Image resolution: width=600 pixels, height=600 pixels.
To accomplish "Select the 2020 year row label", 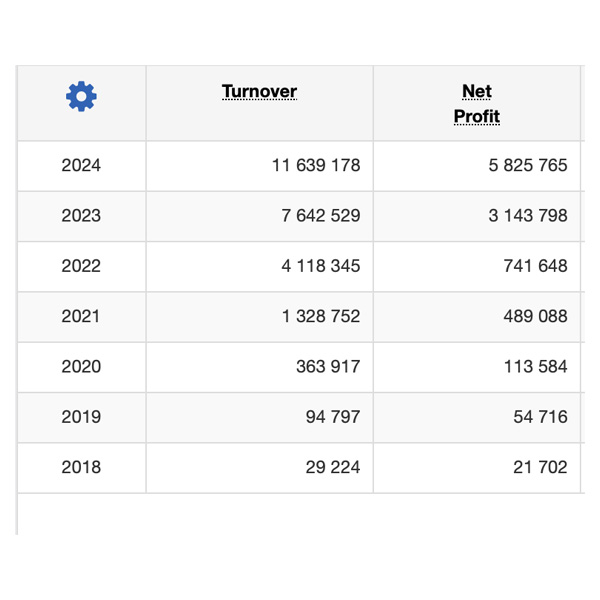I will (x=81, y=366).
